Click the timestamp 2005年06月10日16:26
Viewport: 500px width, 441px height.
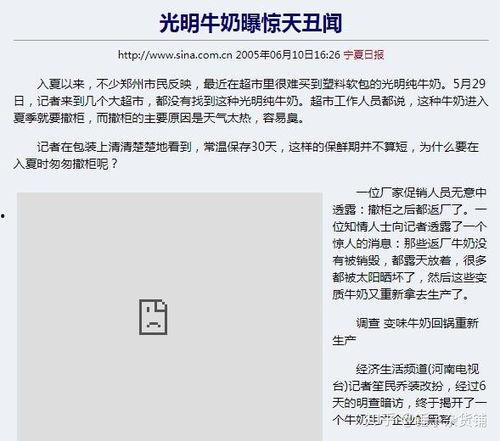[x=288, y=55]
